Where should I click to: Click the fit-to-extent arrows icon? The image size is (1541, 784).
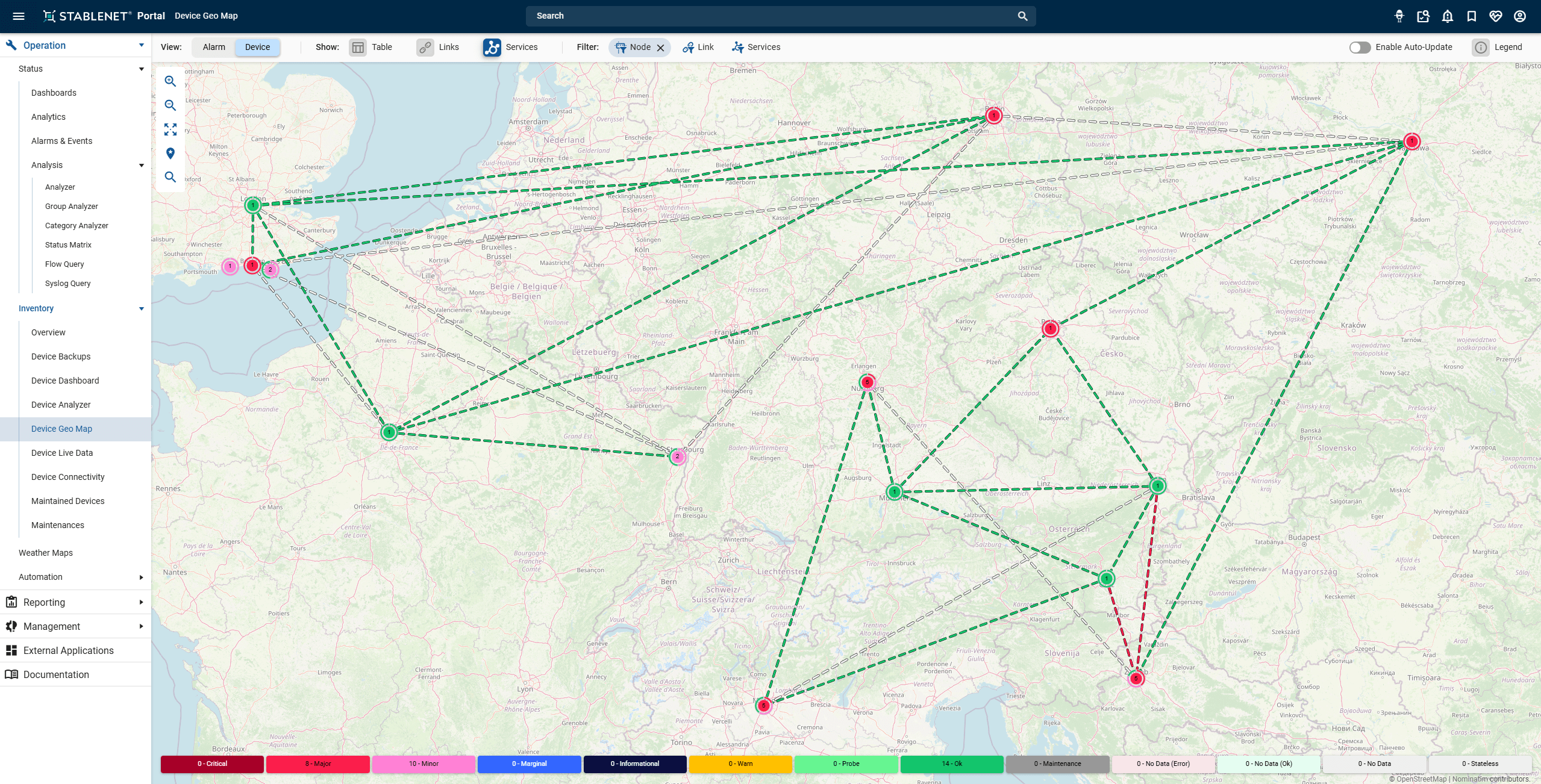(170, 129)
